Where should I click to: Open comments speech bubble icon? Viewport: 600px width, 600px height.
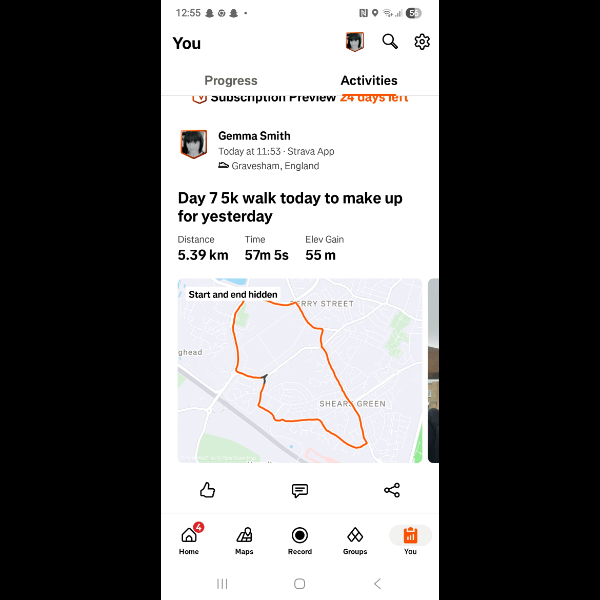point(300,490)
